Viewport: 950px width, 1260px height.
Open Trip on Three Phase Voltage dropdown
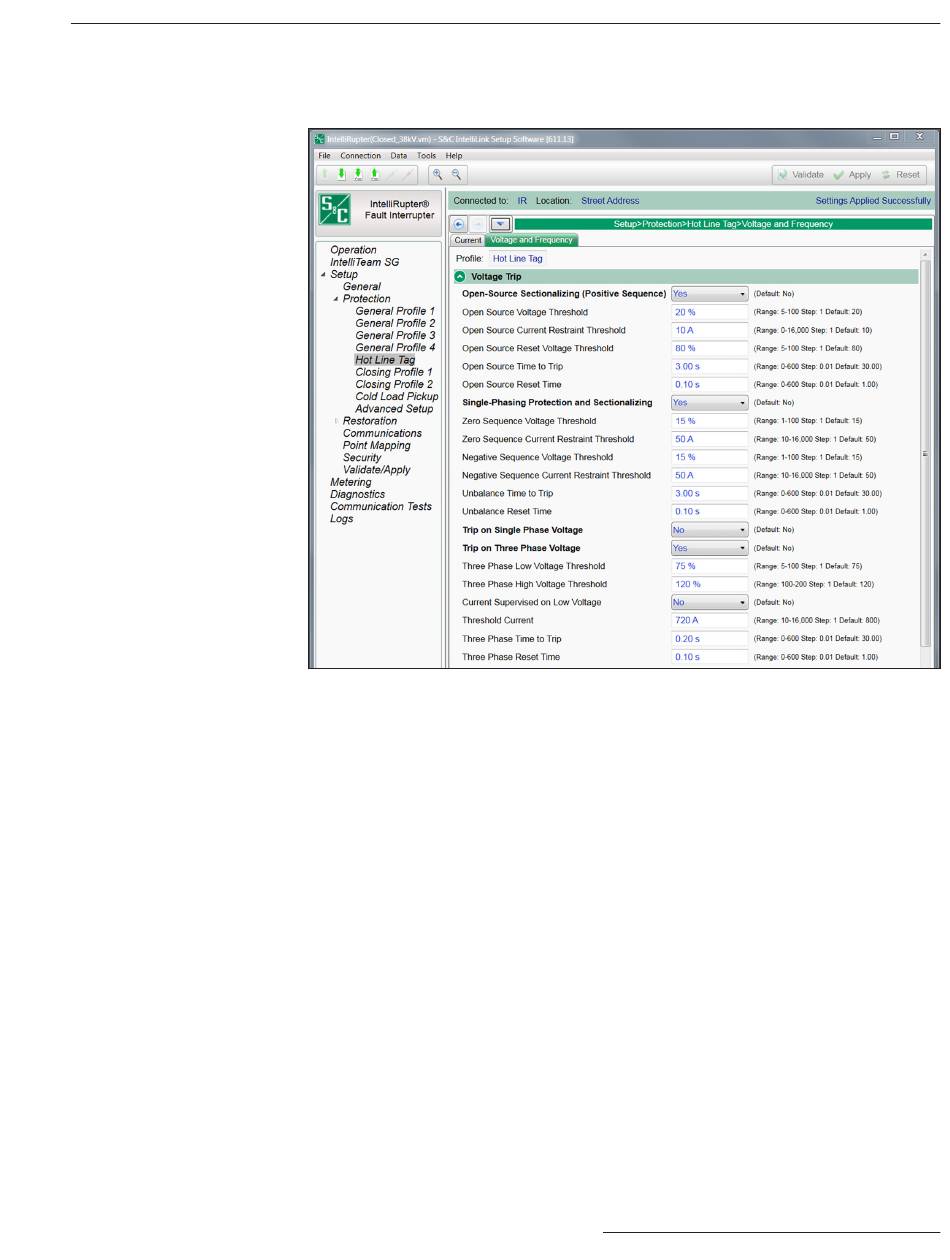point(709,548)
